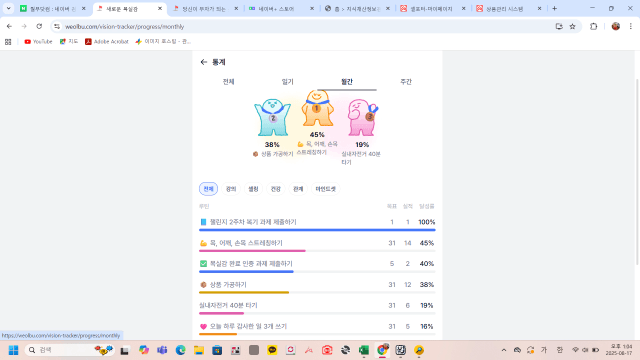Open the Chrome profile avatar

616,27
